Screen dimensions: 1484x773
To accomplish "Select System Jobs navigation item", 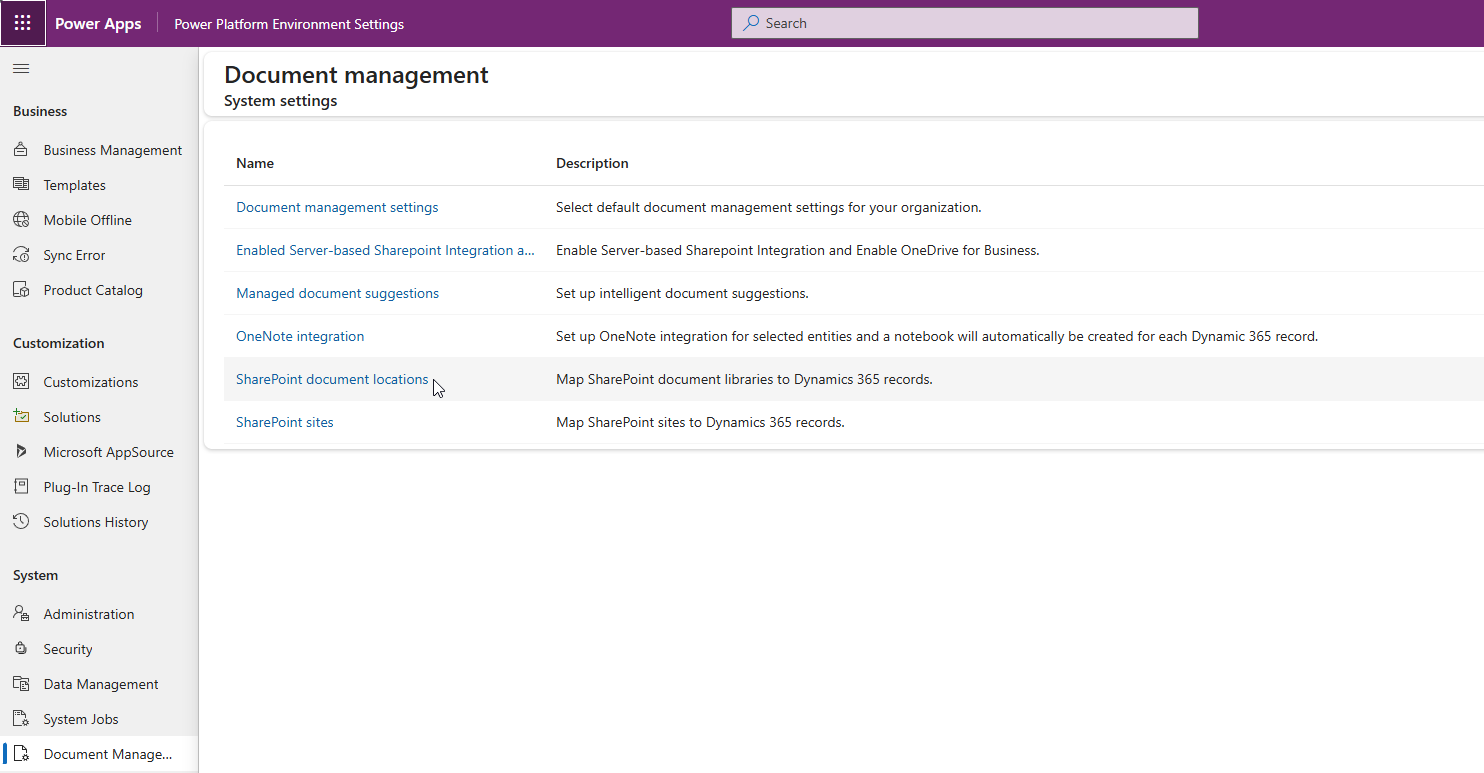I will click(x=99, y=719).
